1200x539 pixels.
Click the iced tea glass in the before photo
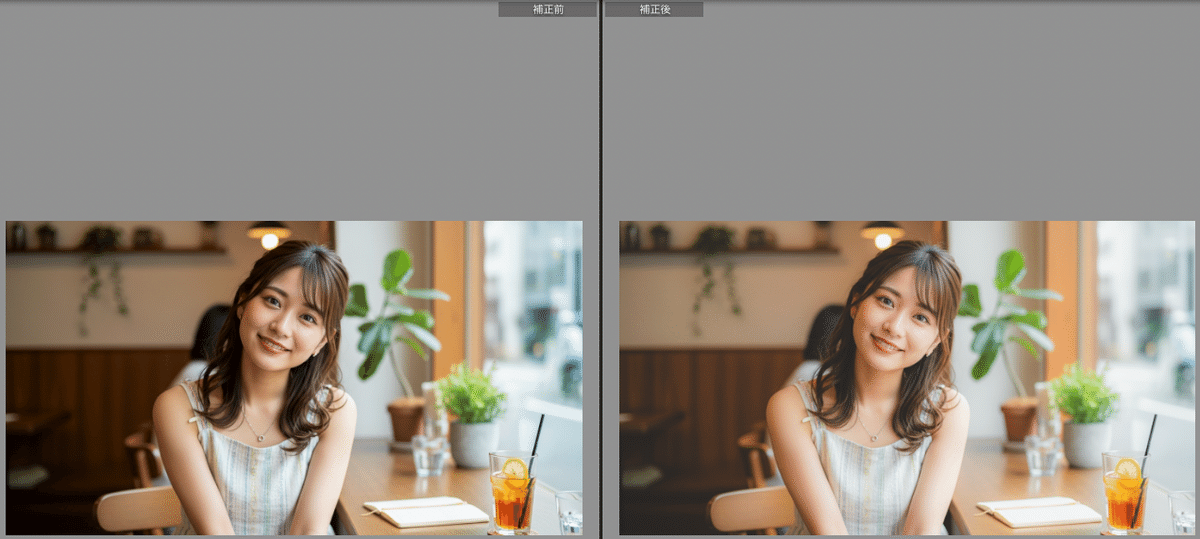pos(511,495)
